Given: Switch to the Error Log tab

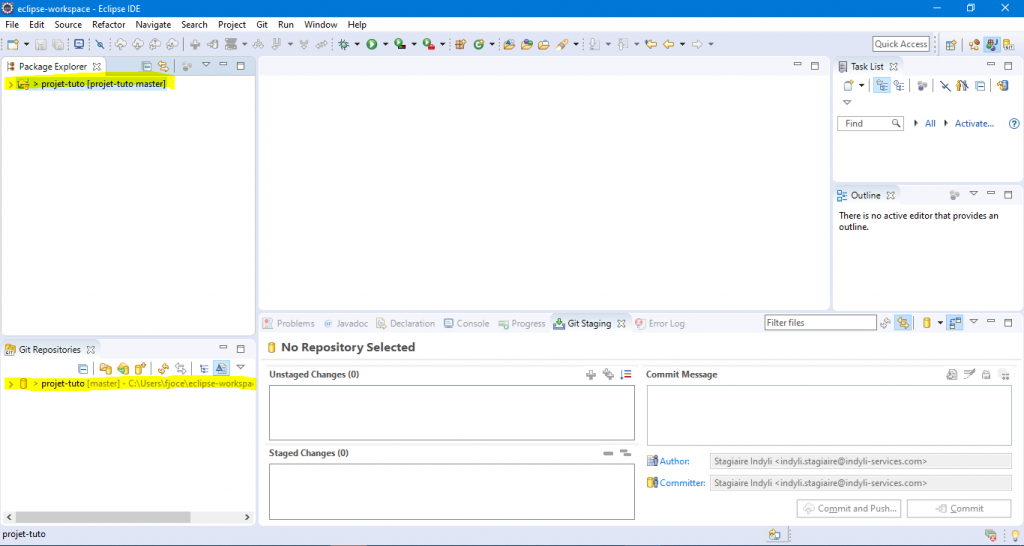Looking at the screenshot, I should 660,323.
